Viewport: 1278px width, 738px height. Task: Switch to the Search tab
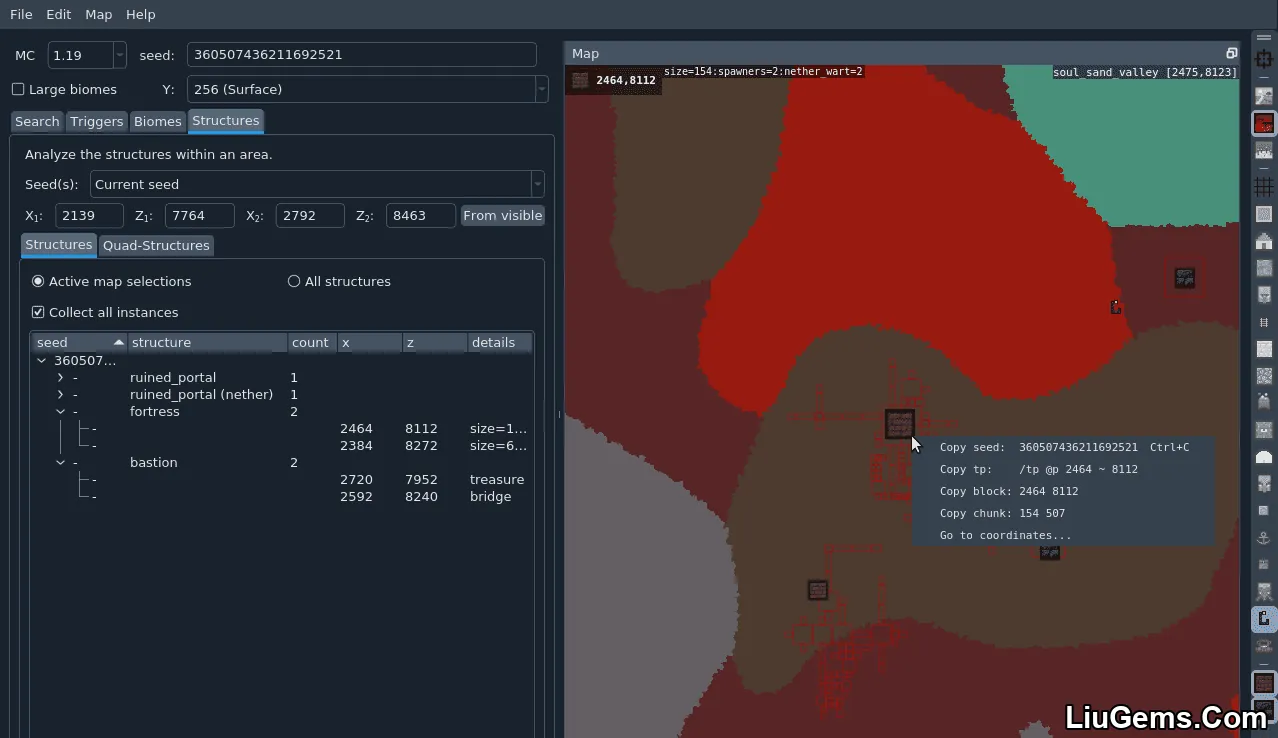(x=37, y=121)
